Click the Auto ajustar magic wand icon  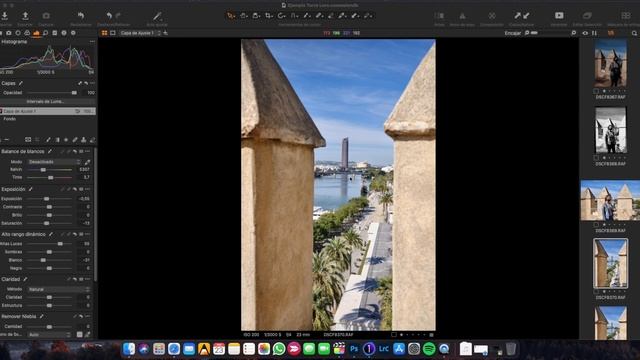(x=157, y=16)
